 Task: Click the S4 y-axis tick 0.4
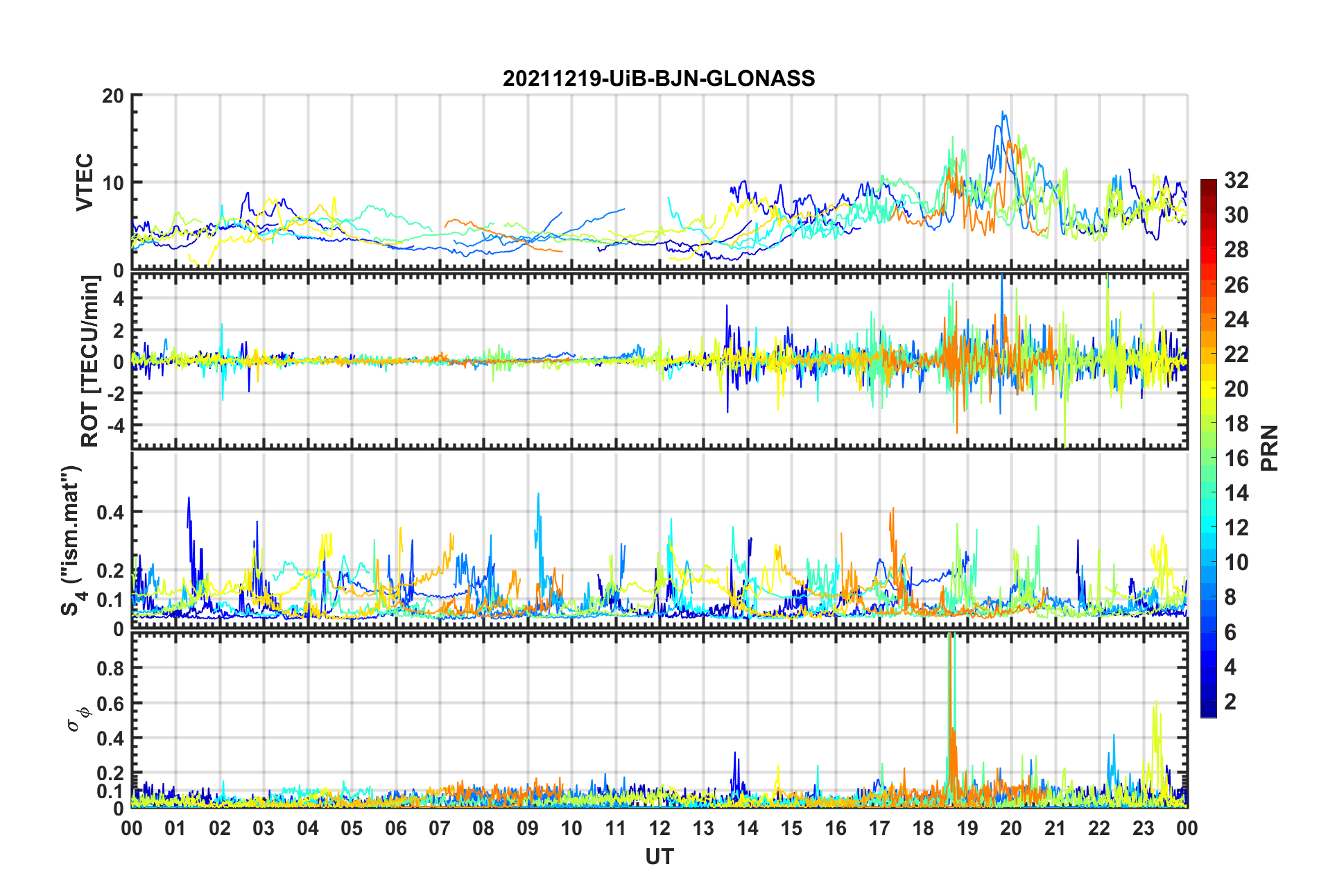tap(110, 512)
